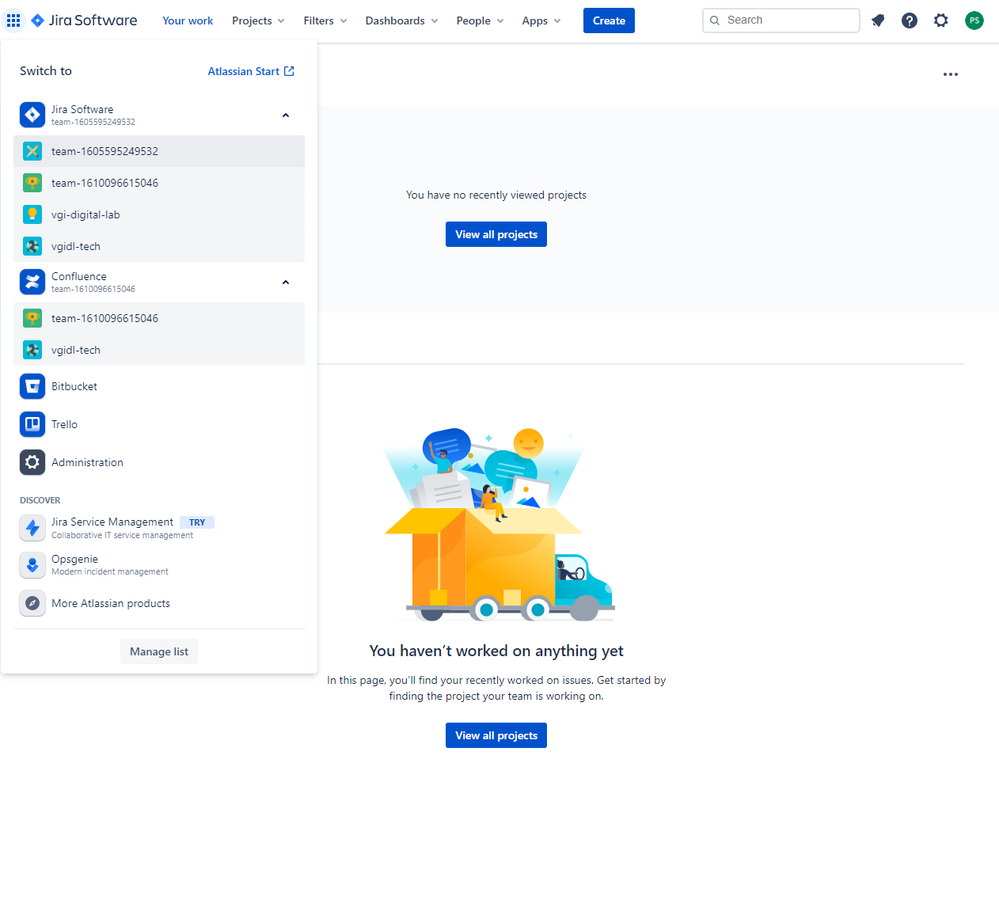Expand the Filters dropdown

point(325,20)
